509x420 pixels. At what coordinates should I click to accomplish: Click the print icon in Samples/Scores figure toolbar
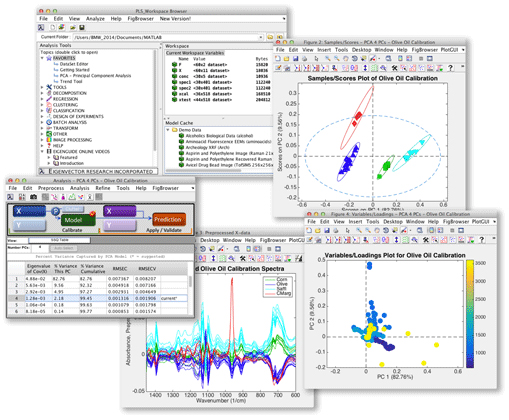point(304,59)
